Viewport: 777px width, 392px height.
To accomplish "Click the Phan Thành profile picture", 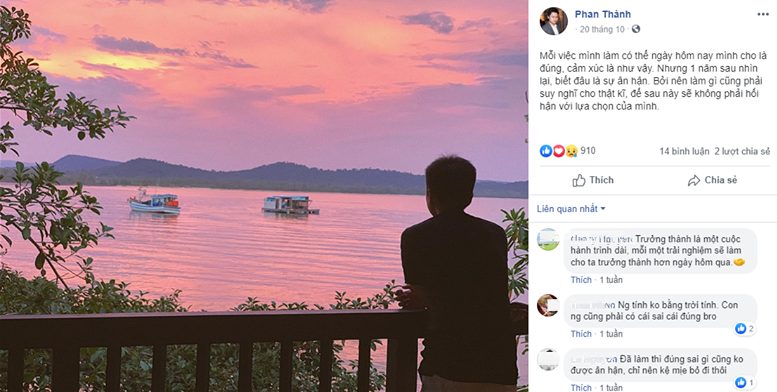I will coord(554,21).
